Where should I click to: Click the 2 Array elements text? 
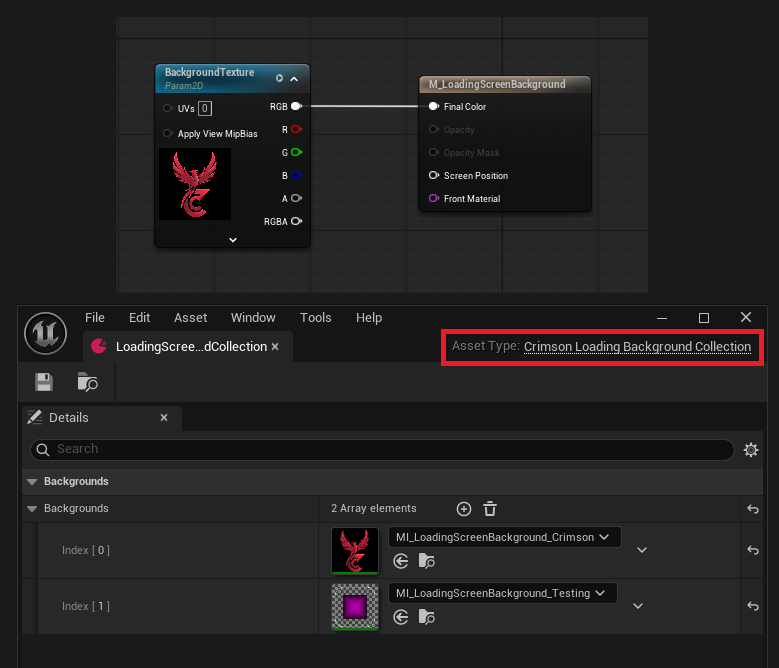[x=374, y=509]
